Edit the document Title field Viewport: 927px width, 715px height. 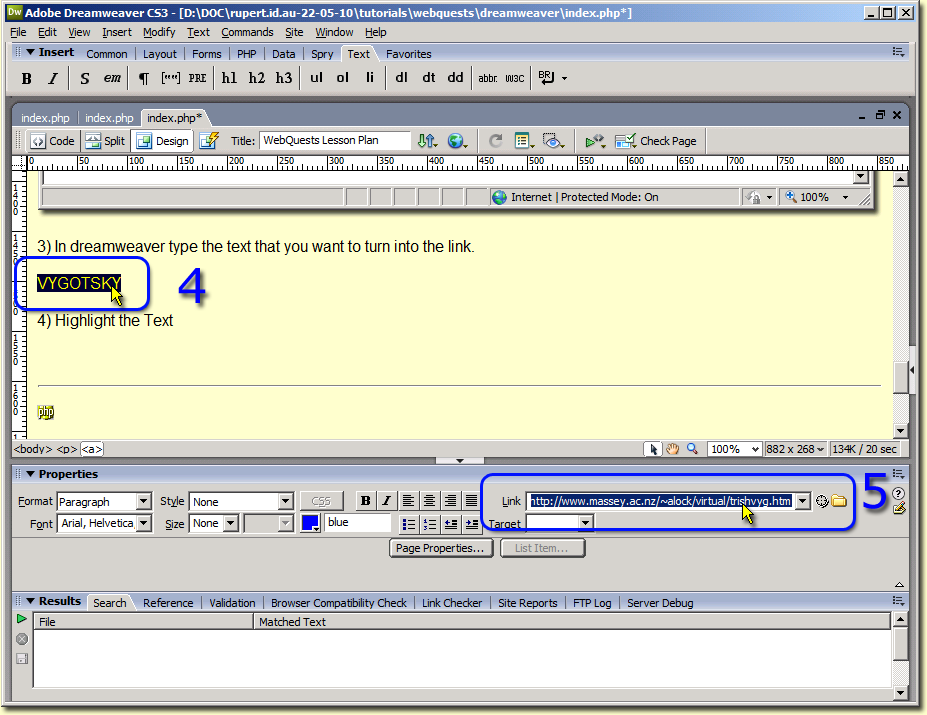334,140
